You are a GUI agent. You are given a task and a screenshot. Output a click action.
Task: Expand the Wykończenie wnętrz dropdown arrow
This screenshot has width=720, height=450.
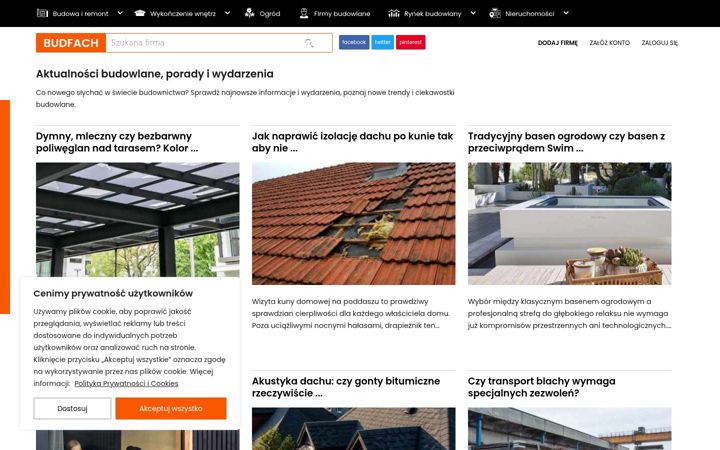(227, 13)
